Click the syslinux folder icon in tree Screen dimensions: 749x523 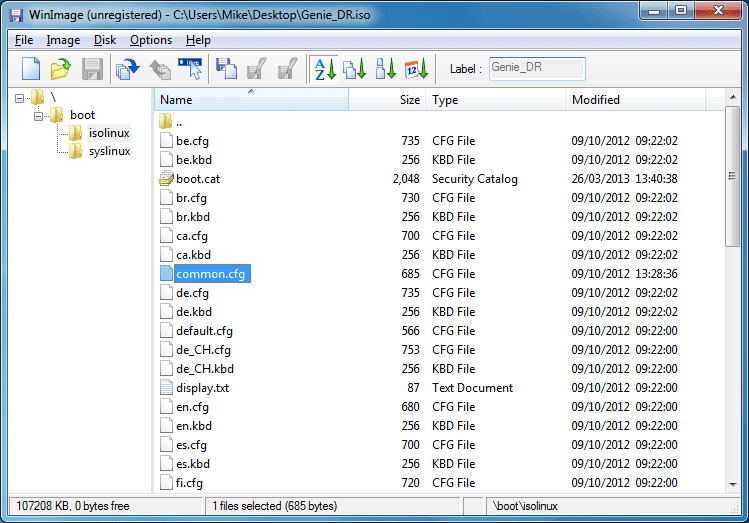[x=76, y=151]
